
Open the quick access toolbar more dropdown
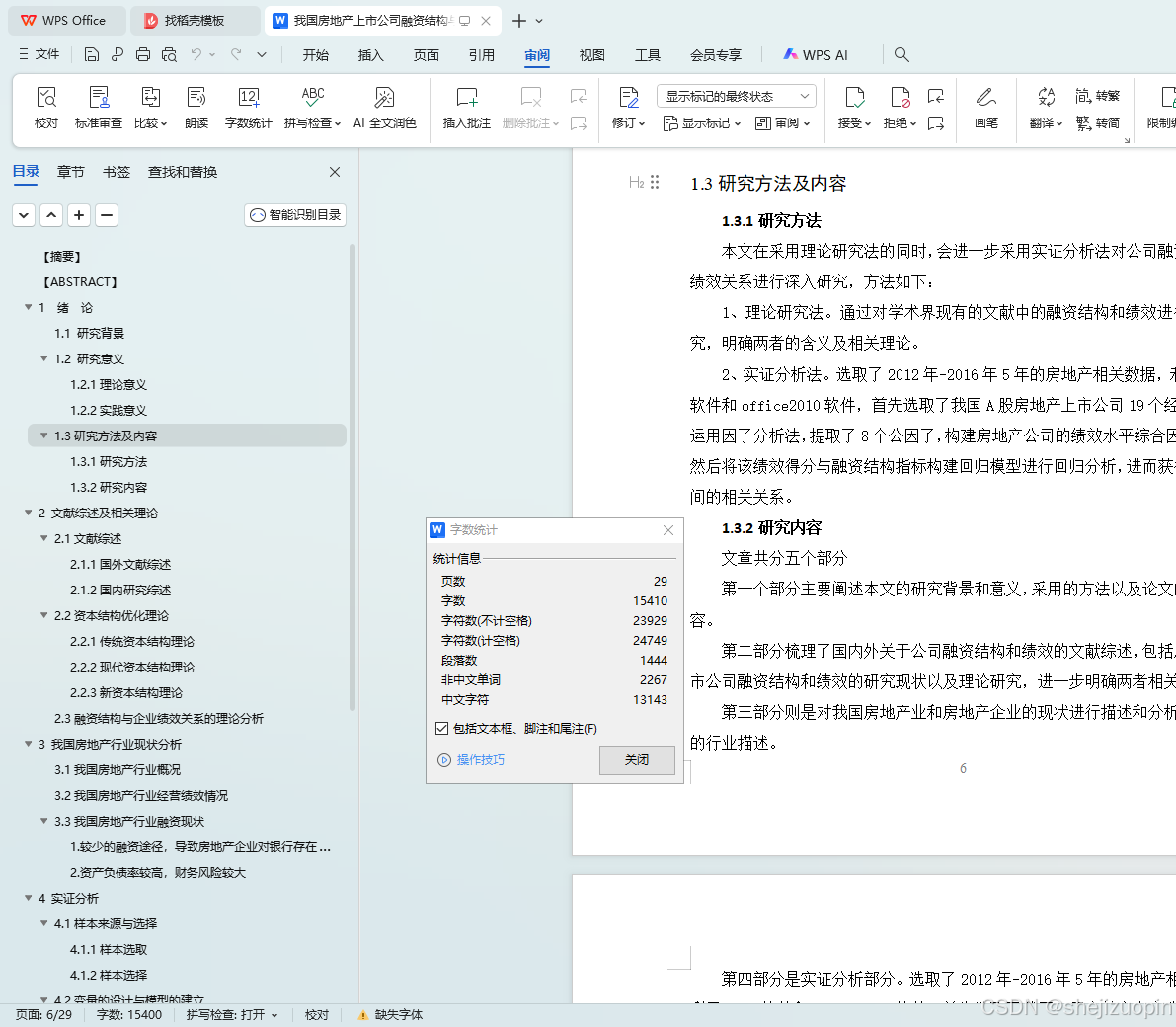(x=261, y=54)
